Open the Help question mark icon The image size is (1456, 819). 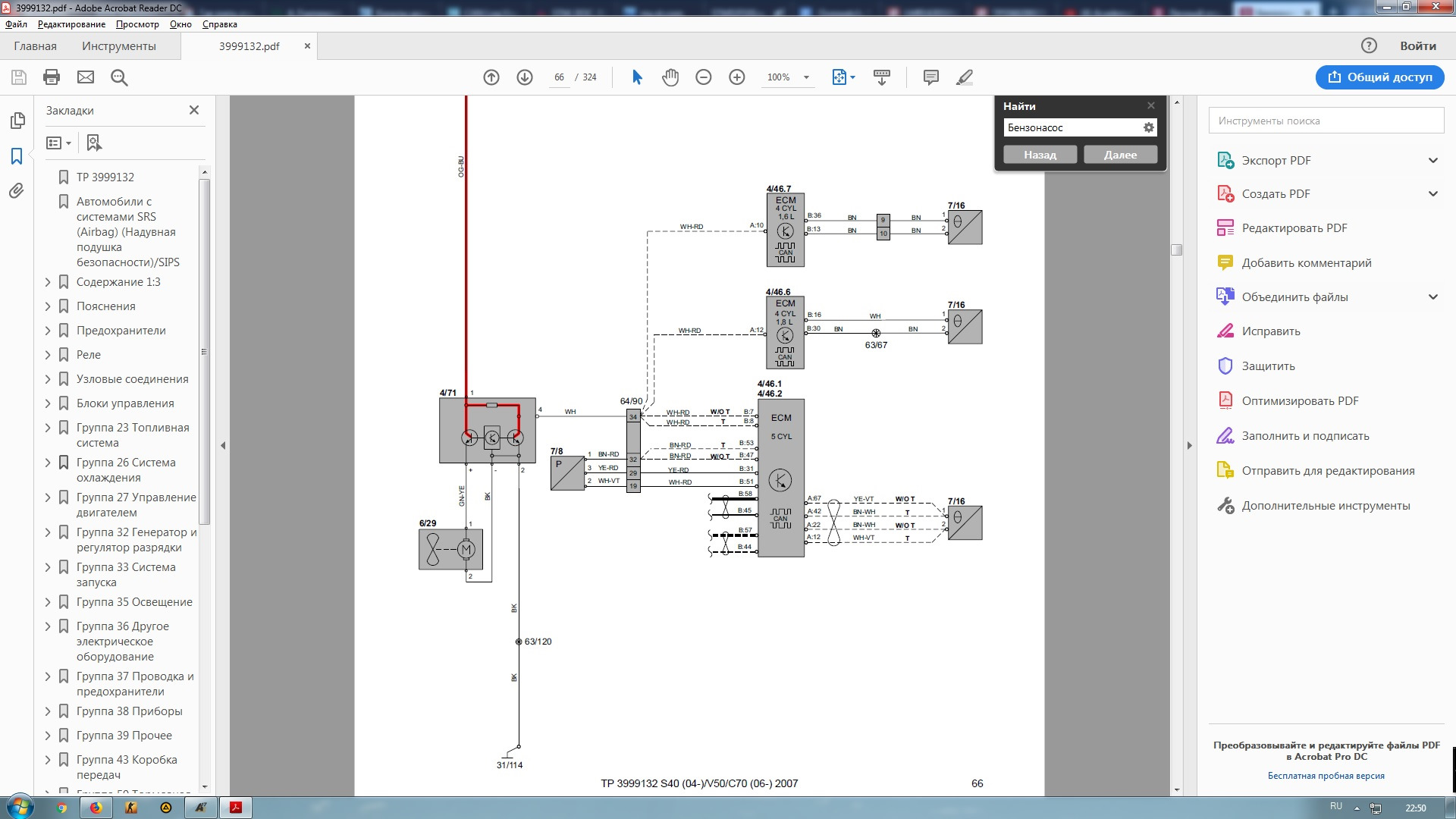coord(1369,45)
